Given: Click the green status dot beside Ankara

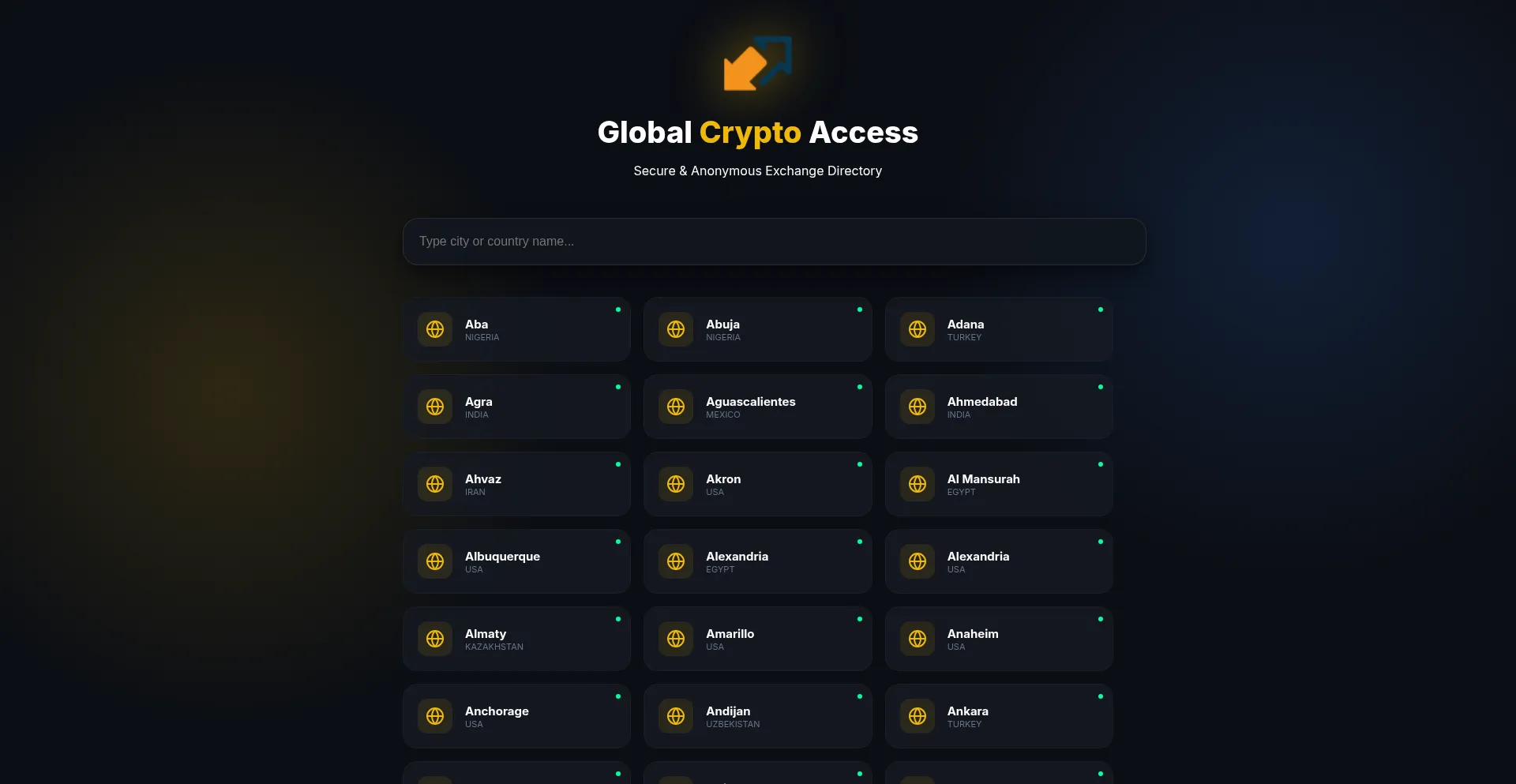Looking at the screenshot, I should point(1101,697).
